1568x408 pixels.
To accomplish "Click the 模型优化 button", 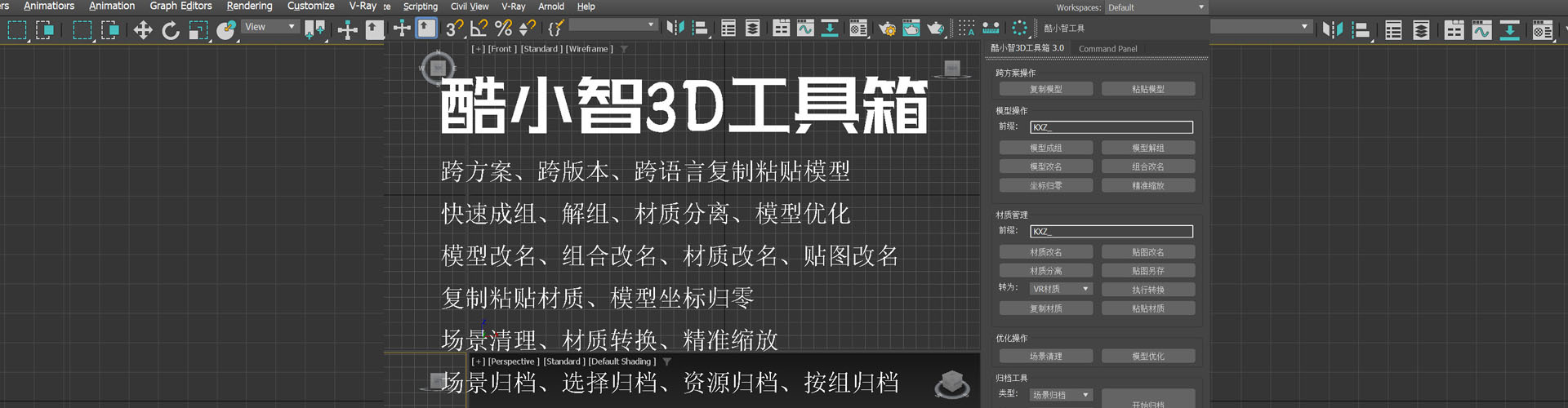I will [x=1147, y=356].
